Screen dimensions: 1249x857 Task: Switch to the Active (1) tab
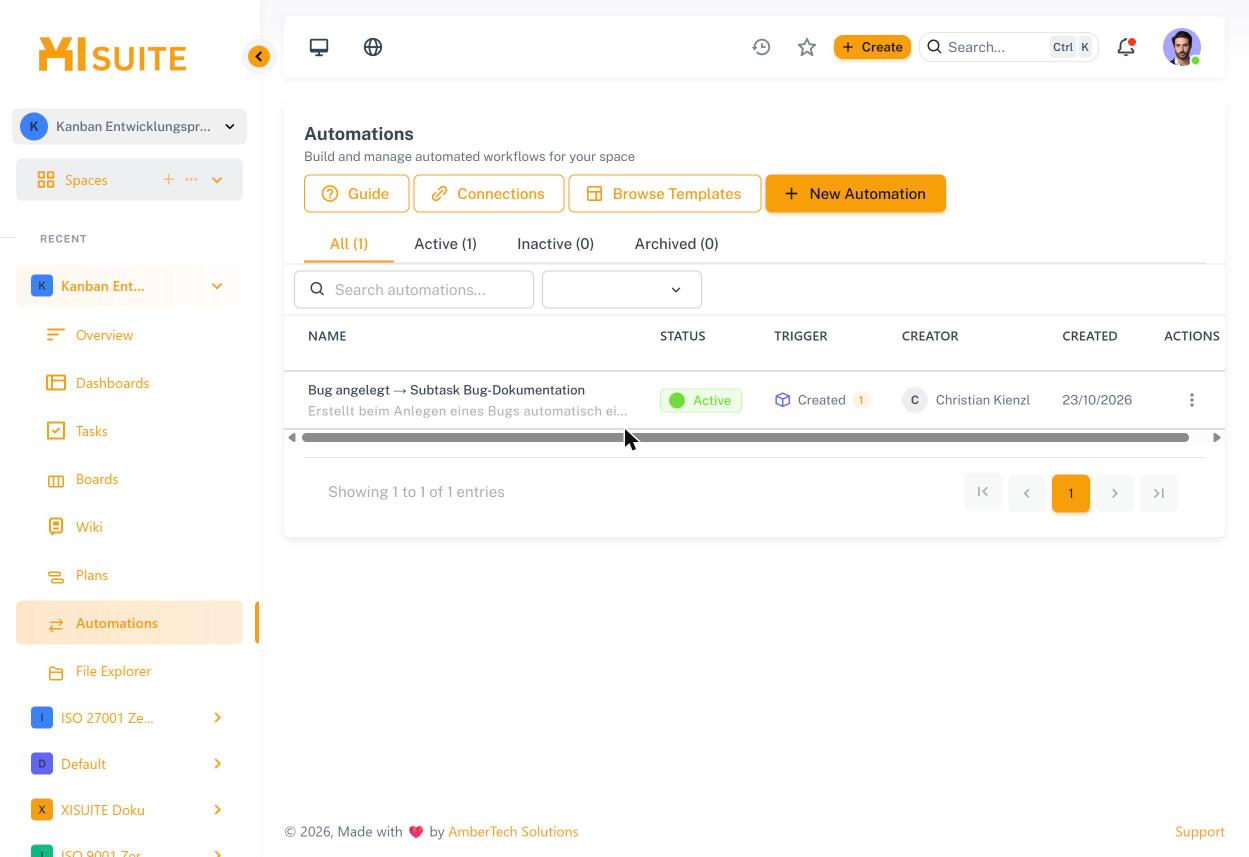click(445, 244)
